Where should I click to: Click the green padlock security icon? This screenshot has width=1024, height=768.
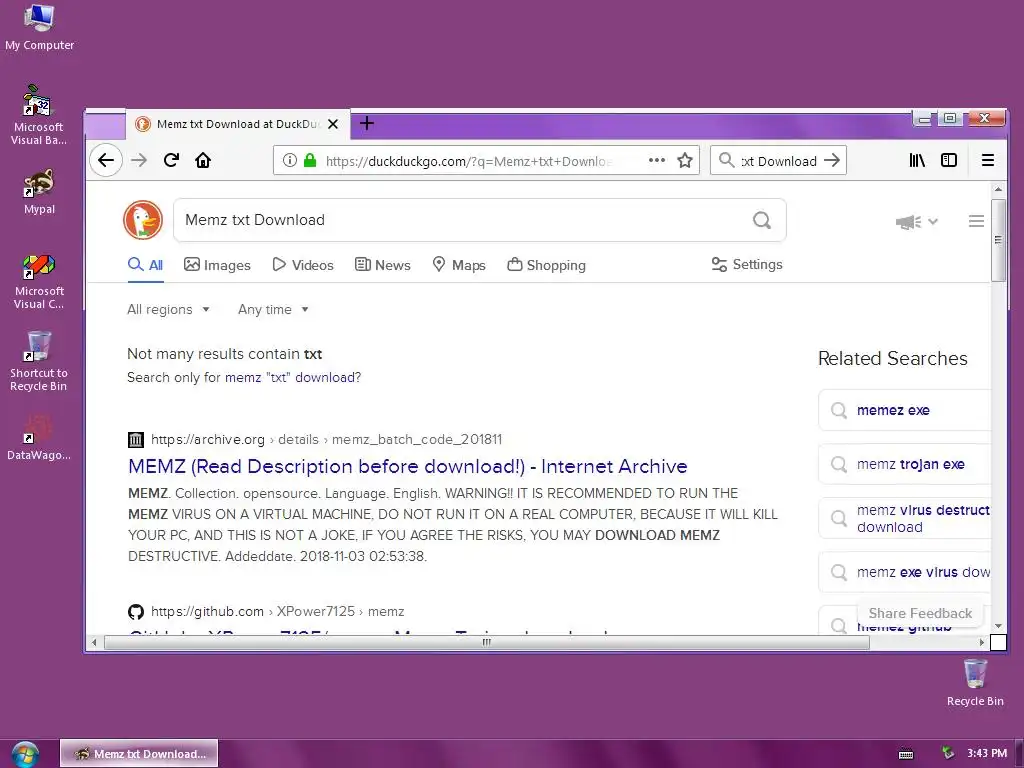(x=310, y=161)
